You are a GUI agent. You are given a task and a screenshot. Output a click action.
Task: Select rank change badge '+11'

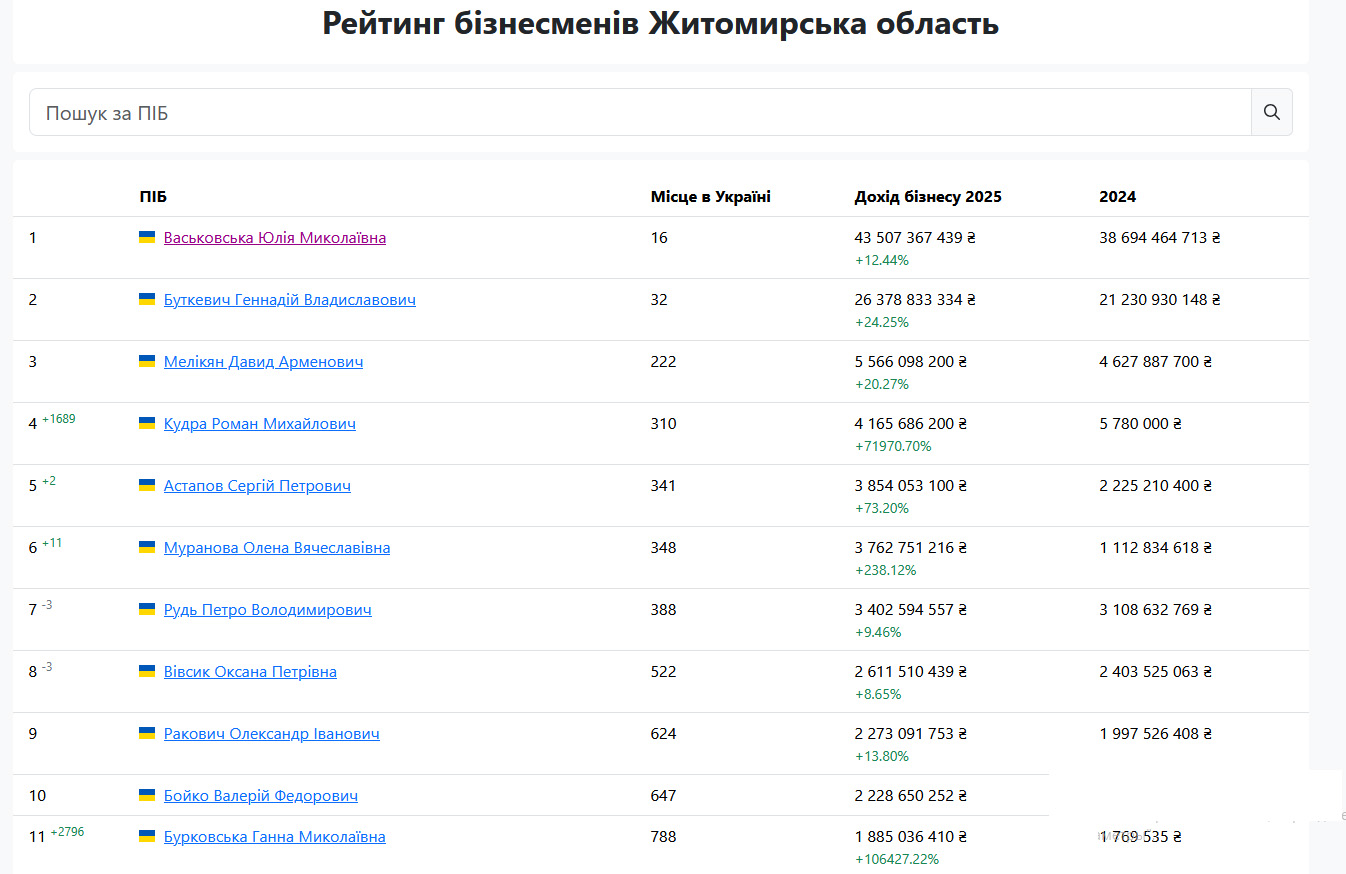tap(52, 543)
